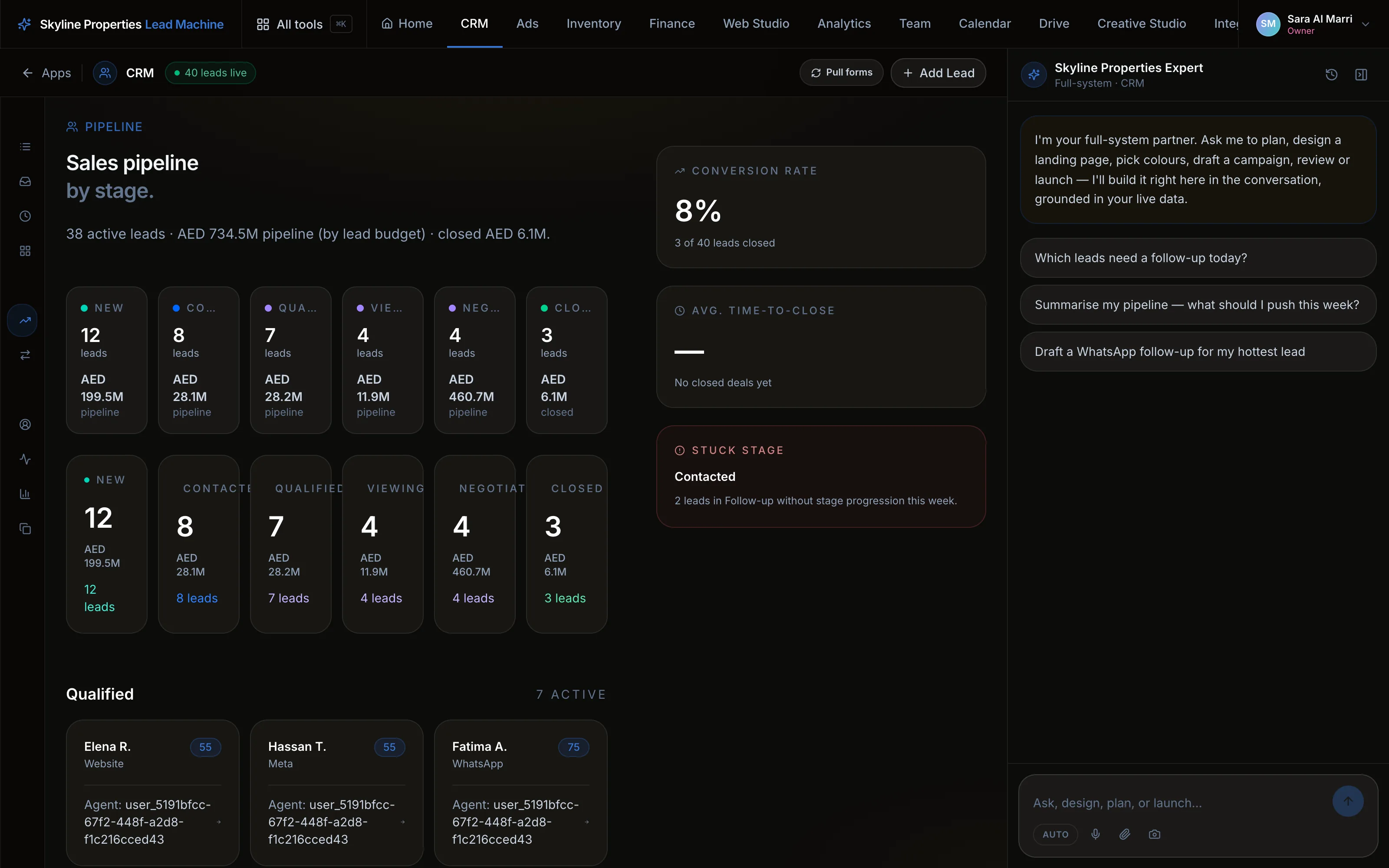Open the activity pulse sidebar icon
Image resolution: width=1389 pixels, height=868 pixels.
25,459
